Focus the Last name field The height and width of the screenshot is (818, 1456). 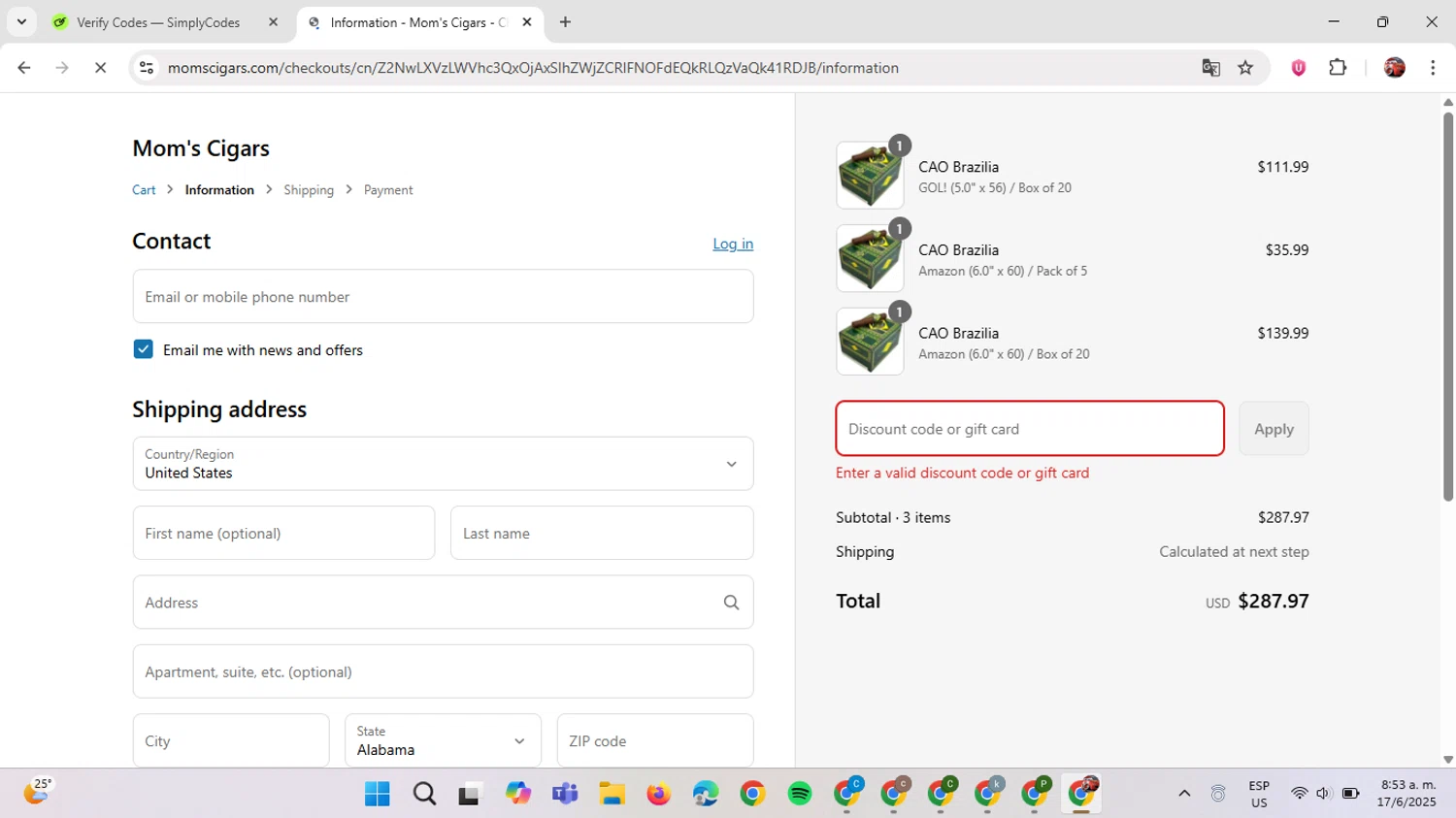[602, 533]
